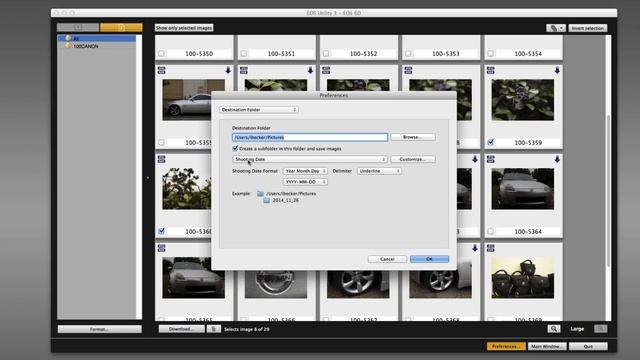Click the folder icon beside example /Users/lbecker/Pictures
The image size is (640, 360).
pyautogui.click(x=260, y=193)
